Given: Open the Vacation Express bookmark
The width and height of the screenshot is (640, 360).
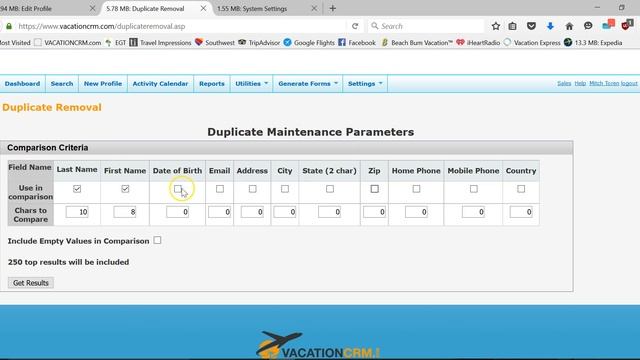Looking at the screenshot, I should coord(532,42).
